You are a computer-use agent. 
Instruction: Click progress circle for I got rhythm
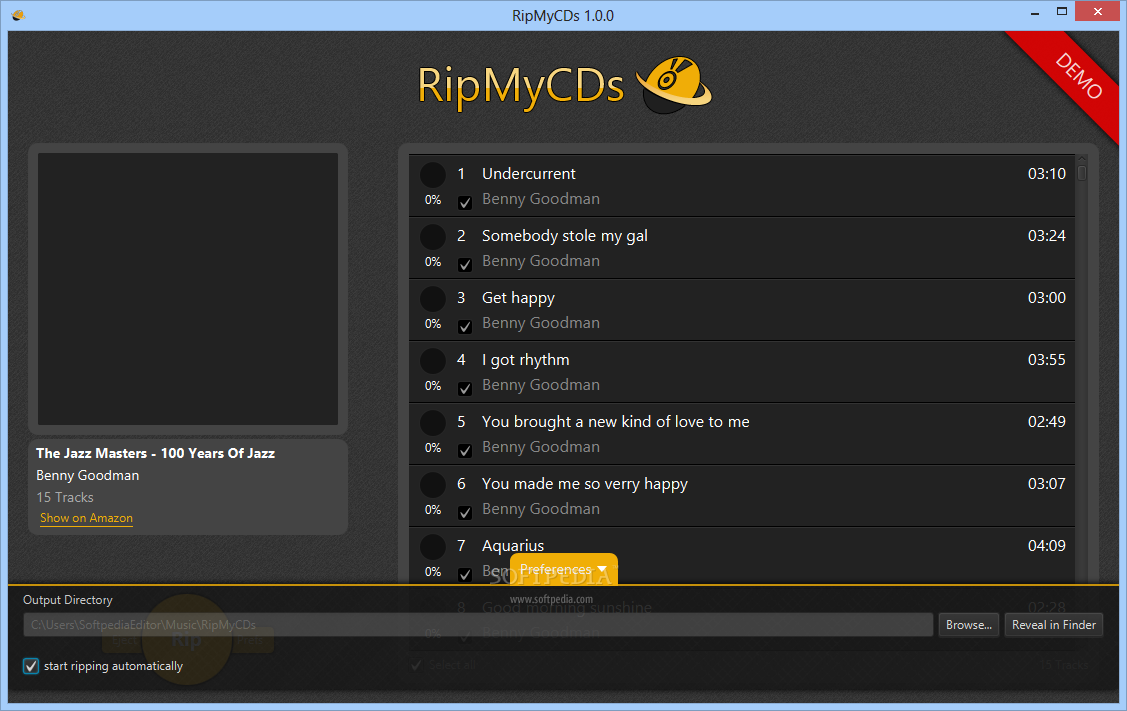pos(433,360)
